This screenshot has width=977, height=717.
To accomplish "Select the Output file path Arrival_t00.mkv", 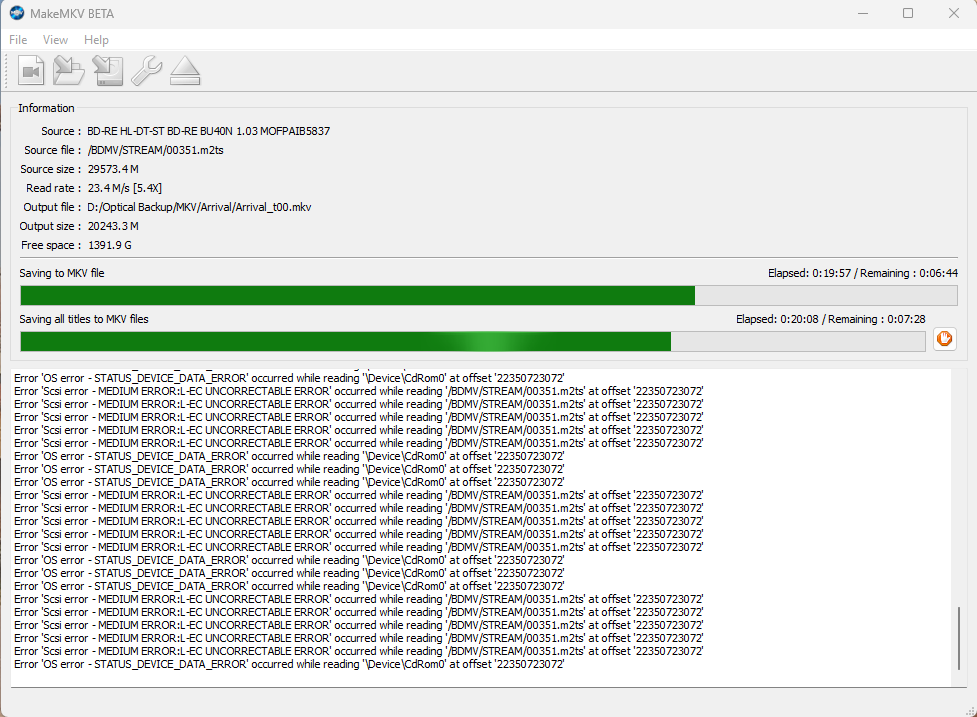I will pyautogui.click(x=199, y=207).
